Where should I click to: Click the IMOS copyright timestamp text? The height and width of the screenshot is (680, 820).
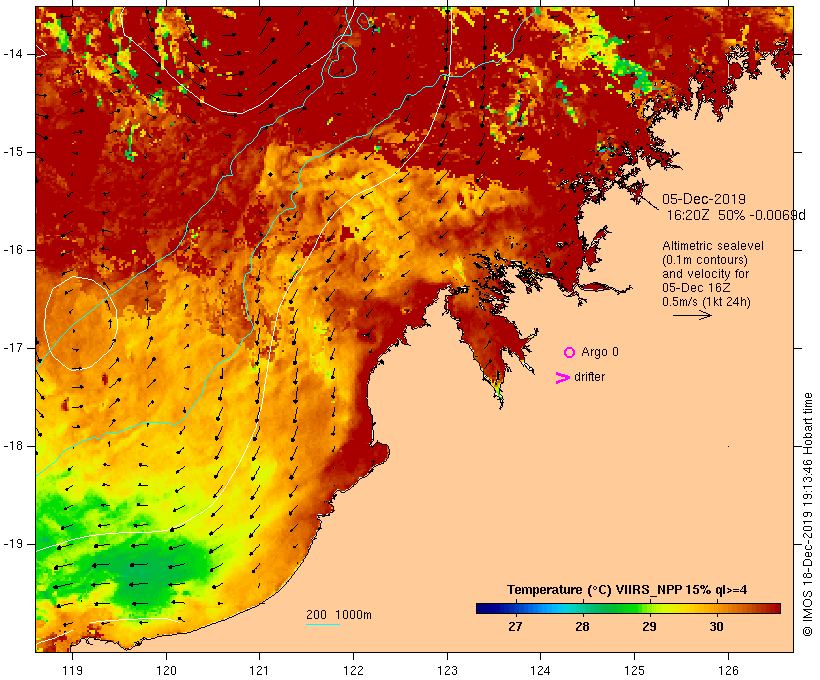(807, 515)
